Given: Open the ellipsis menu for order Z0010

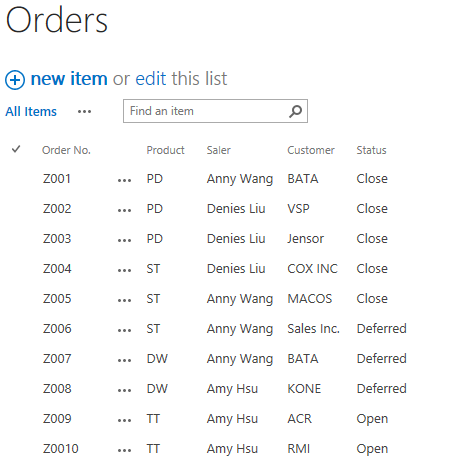Looking at the screenshot, I should 124,450.
